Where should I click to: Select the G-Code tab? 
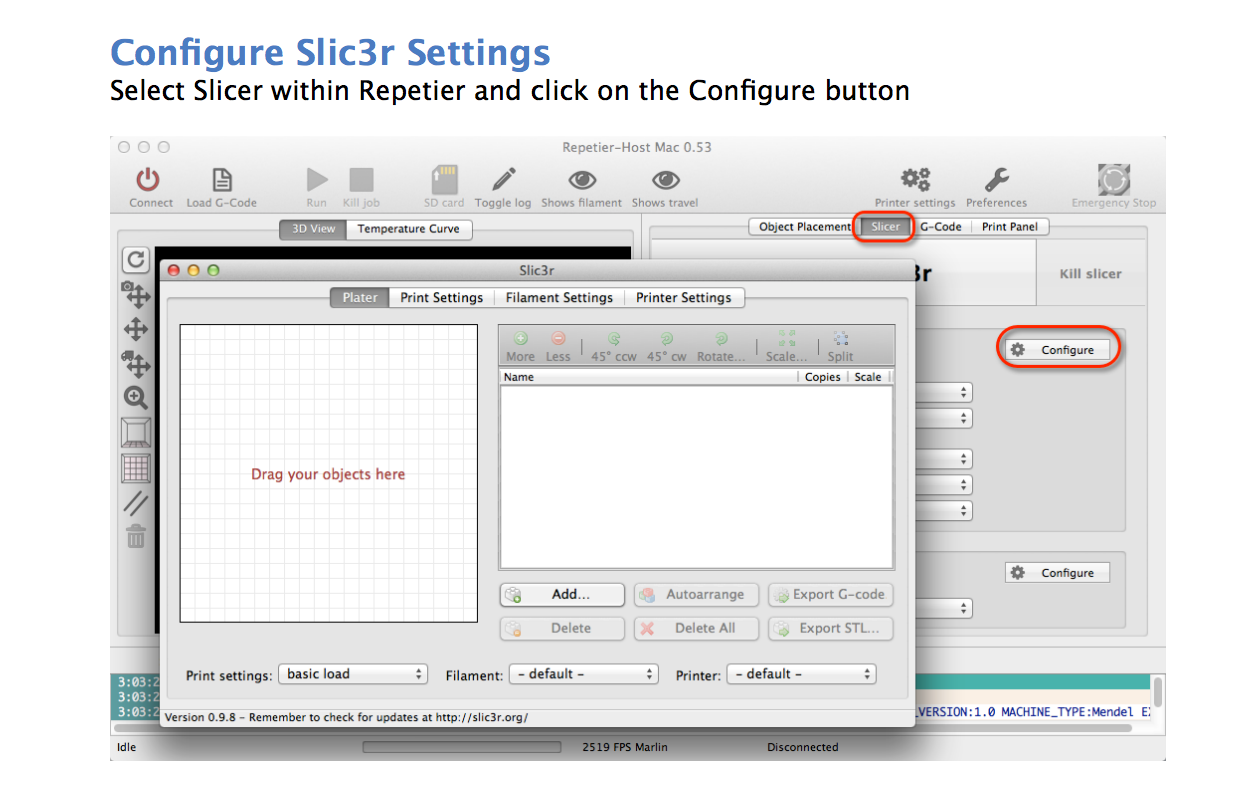[941, 226]
